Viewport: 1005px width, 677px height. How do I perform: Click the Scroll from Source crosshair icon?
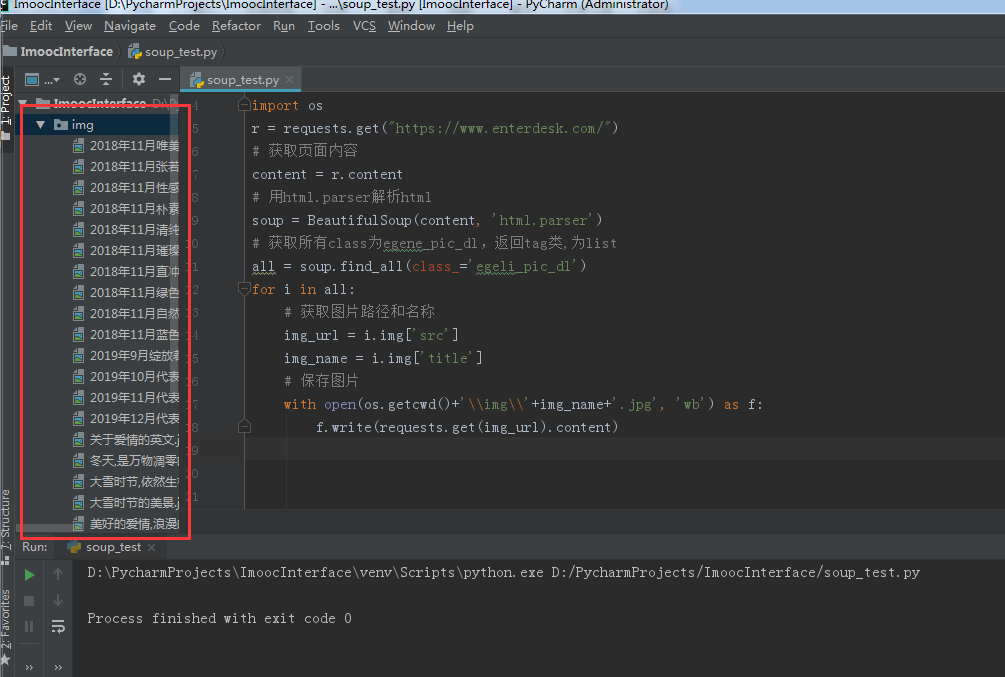pyautogui.click(x=79, y=79)
